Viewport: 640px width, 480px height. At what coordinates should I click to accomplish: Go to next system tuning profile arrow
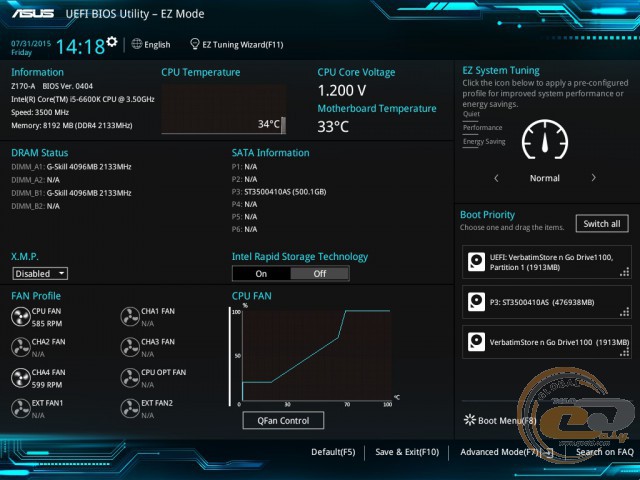593,178
